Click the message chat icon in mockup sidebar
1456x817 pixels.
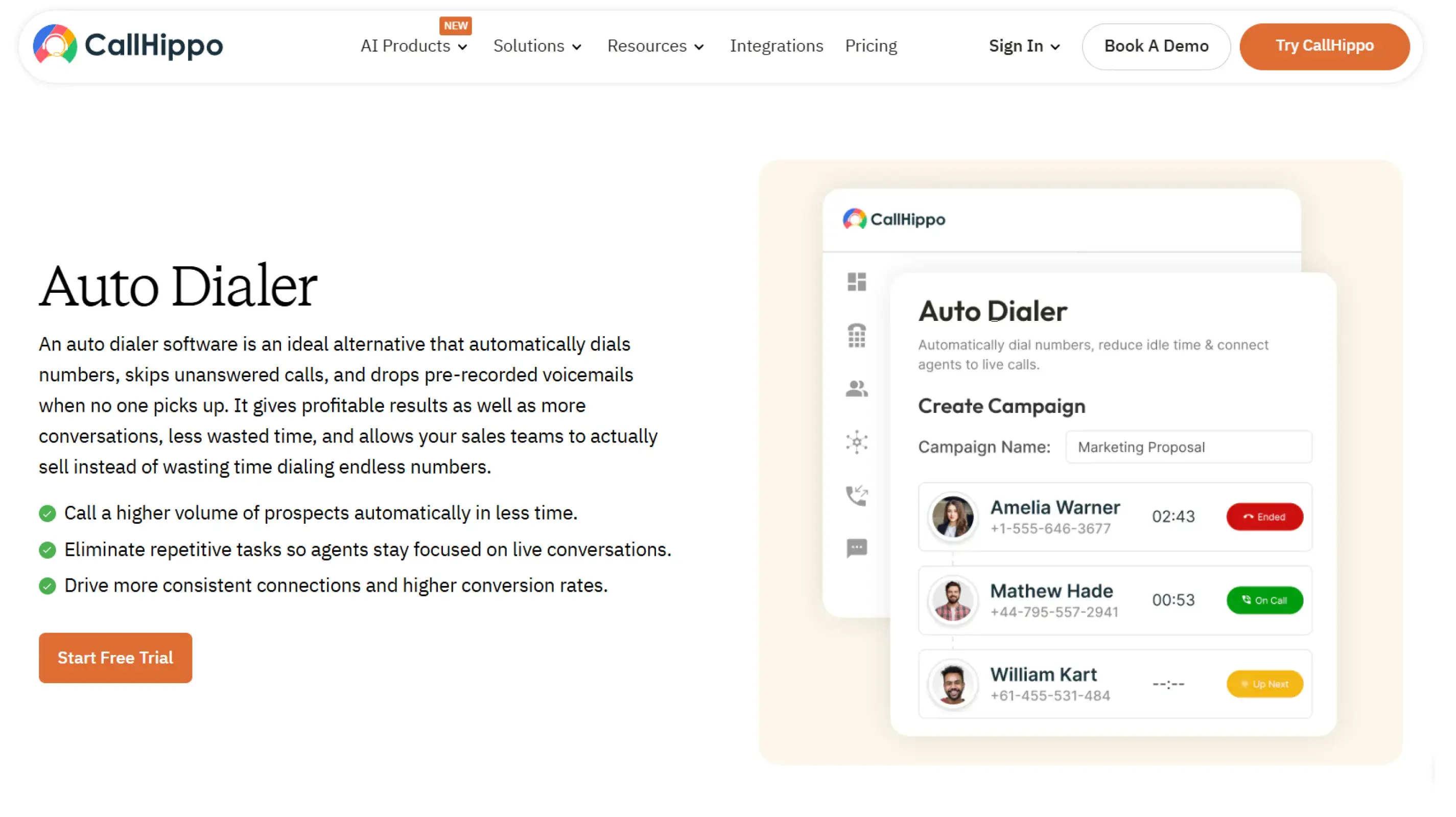click(x=856, y=548)
